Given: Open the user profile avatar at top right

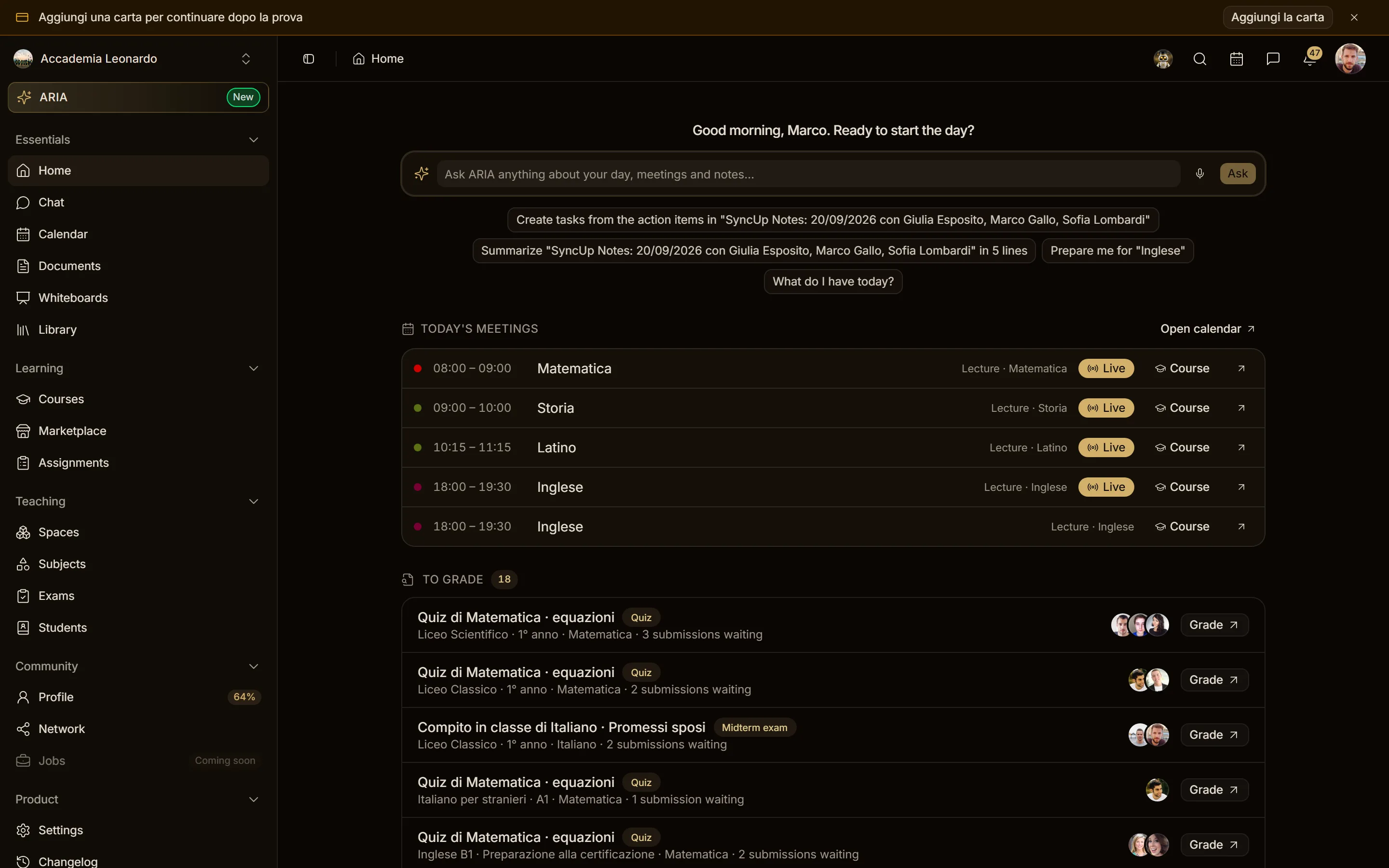Looking at the screenshot, I should pos(1350,58).
